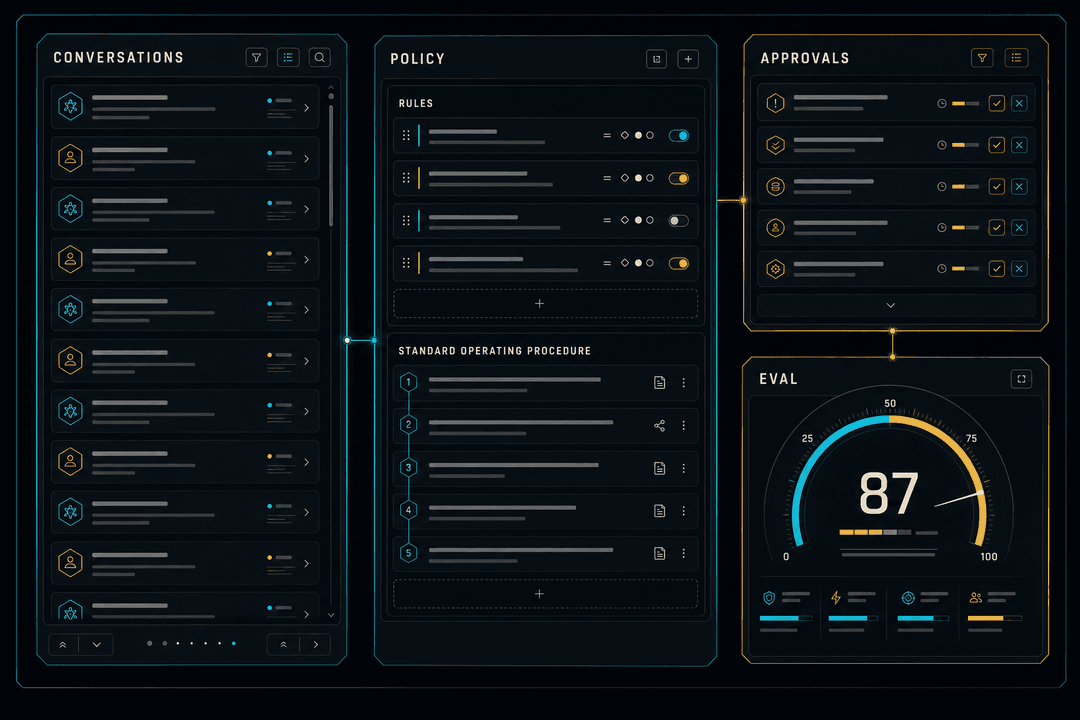This screenshot has height=720, width=1080.
Task: Click the plus icon in Policy header
Action: point(688,59)
